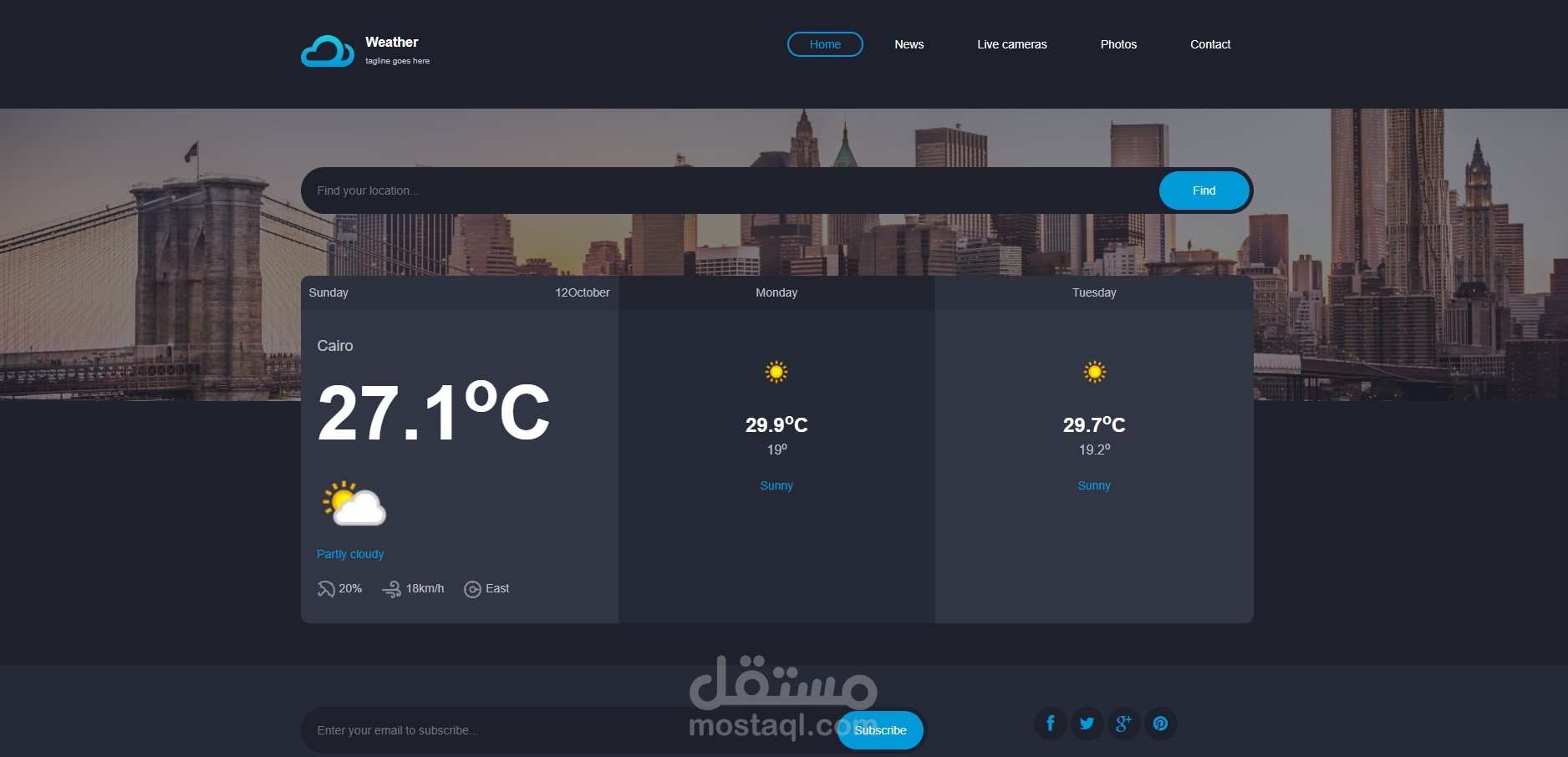The image size is (1568, 757).
Task: Open the Sunny forecast link under Monday
Action: (776, 485)
